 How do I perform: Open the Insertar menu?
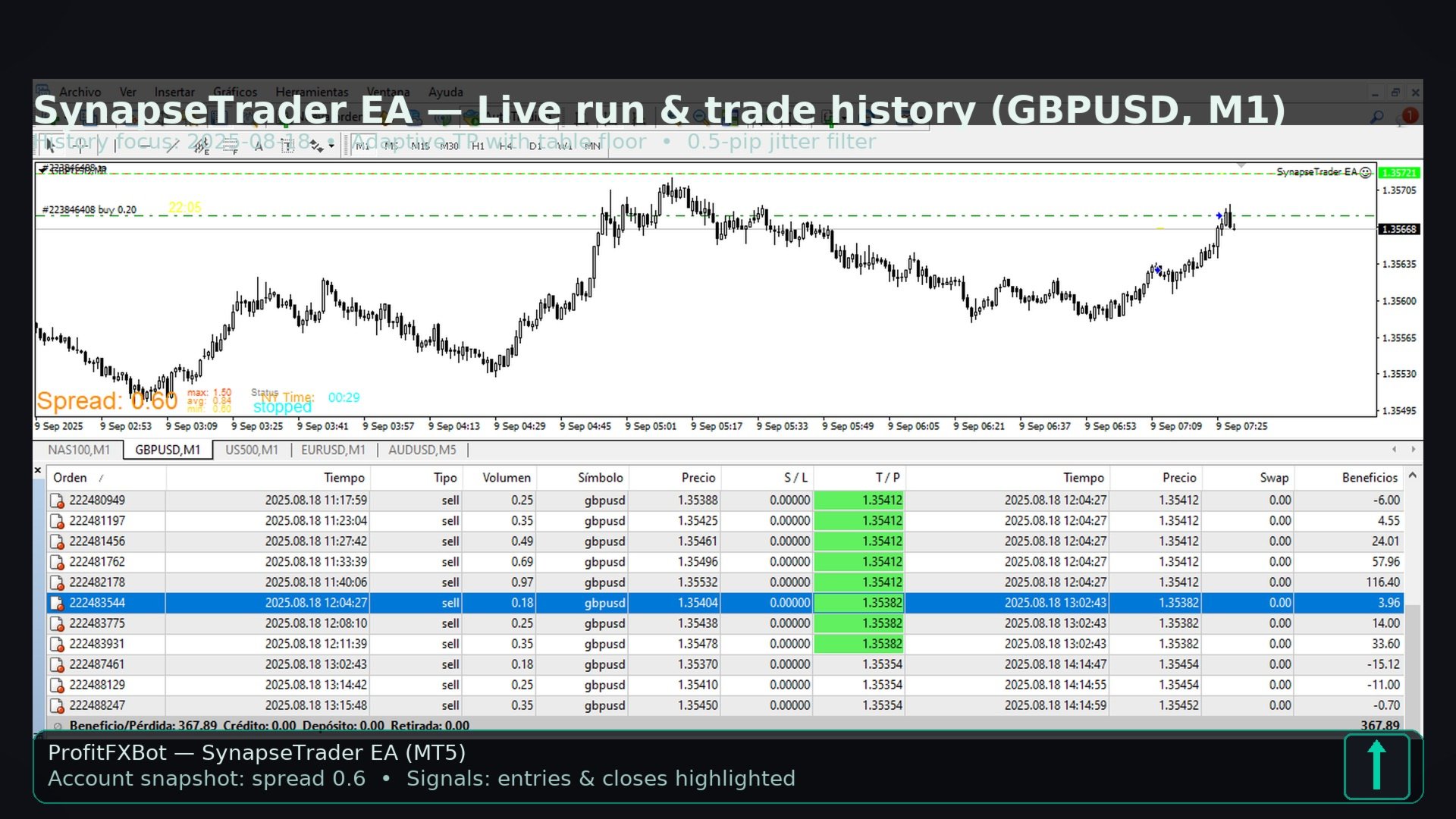tap(174, 92)
